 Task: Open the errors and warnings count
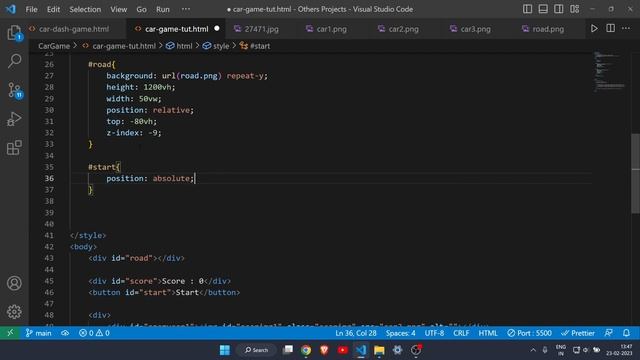94,333
